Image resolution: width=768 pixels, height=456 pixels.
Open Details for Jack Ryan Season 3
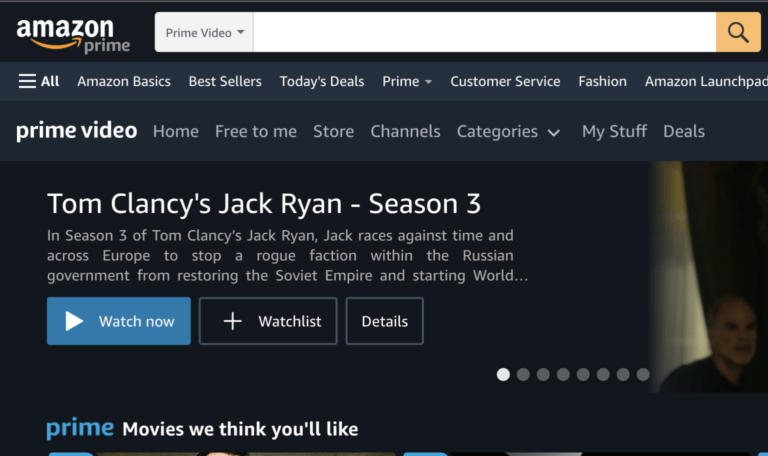point(384,321)
